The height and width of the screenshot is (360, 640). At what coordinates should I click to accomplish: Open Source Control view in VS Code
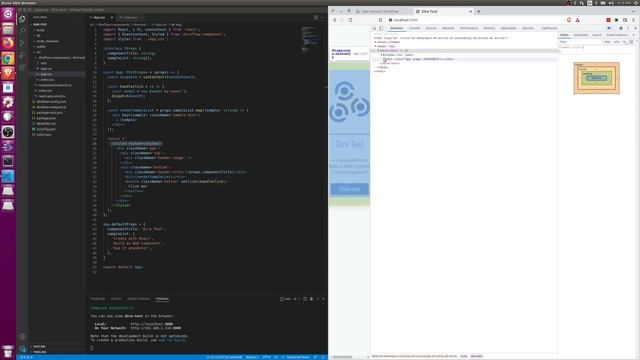(x=22, y=43)
